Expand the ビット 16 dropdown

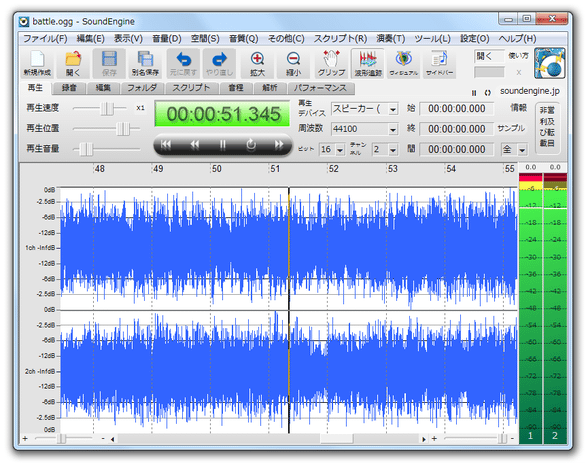click(340, 150)
